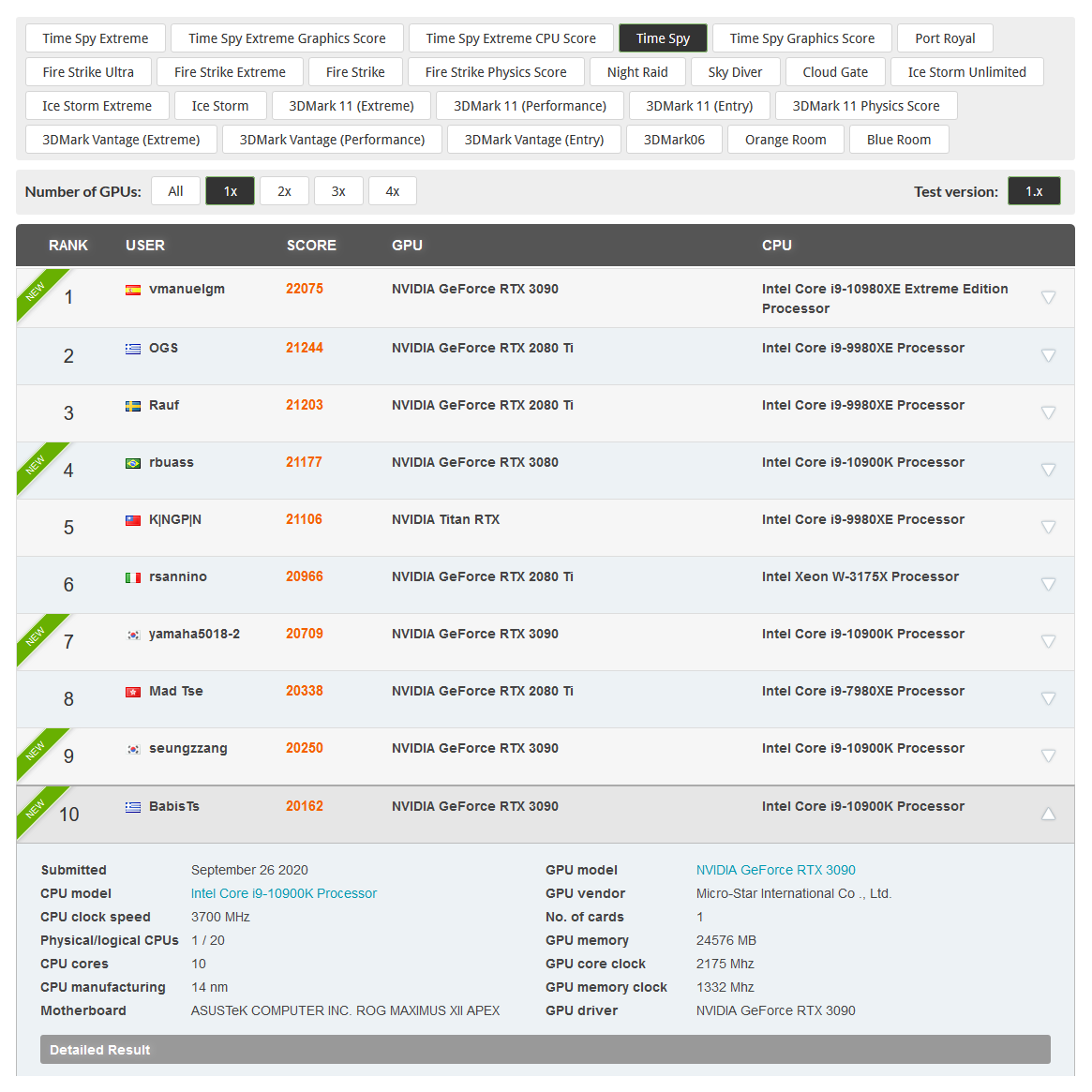Select the Time Spy benchmark tab
This screenshot has height=1092, width=1092.
pos(663,38)
